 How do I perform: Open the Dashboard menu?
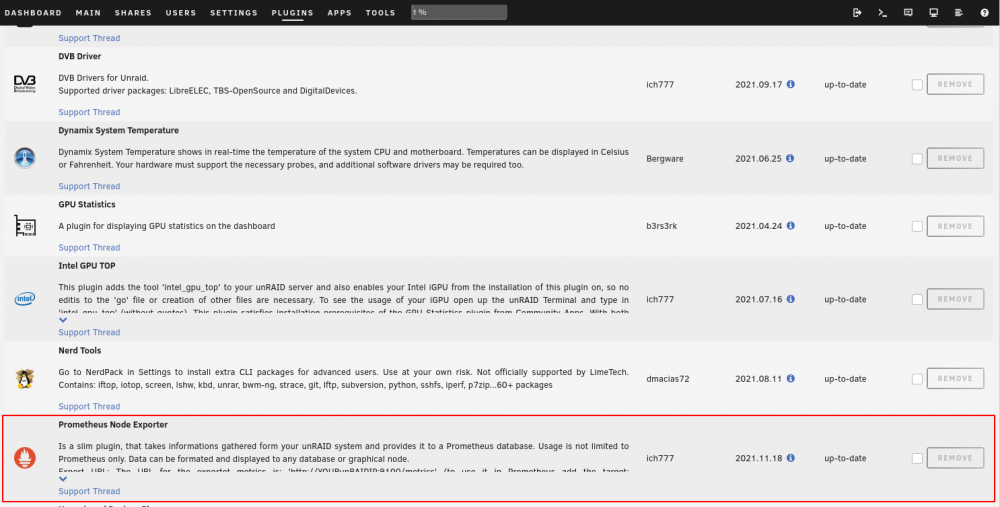[33, 13]
